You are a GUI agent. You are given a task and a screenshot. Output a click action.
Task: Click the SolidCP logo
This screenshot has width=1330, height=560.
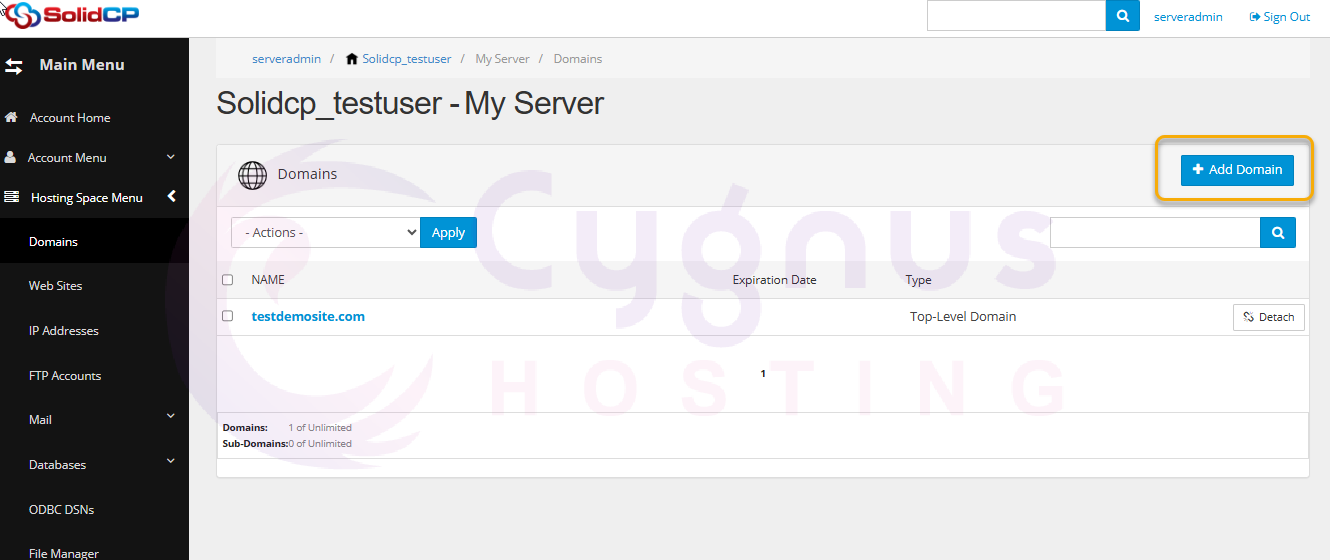[x=72, y=16]
